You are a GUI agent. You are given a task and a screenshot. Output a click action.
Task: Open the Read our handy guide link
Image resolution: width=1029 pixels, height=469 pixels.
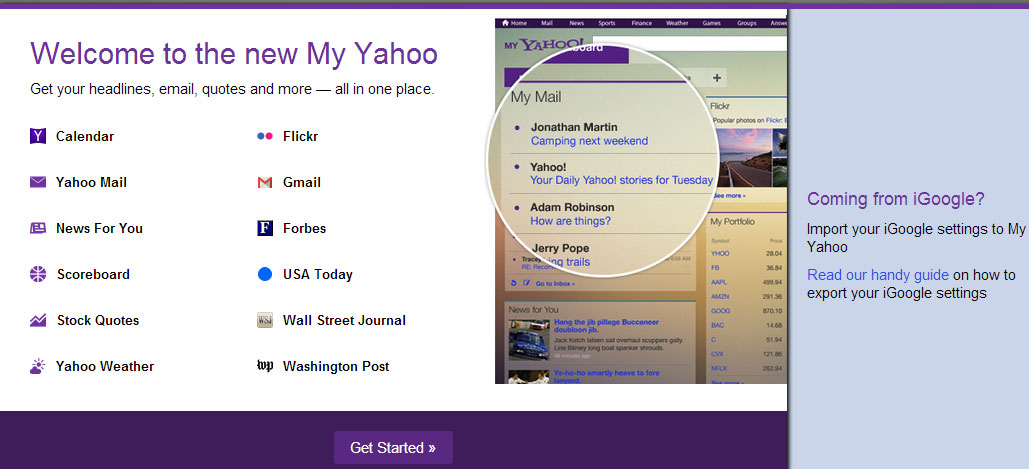click(x=878, y=274)
